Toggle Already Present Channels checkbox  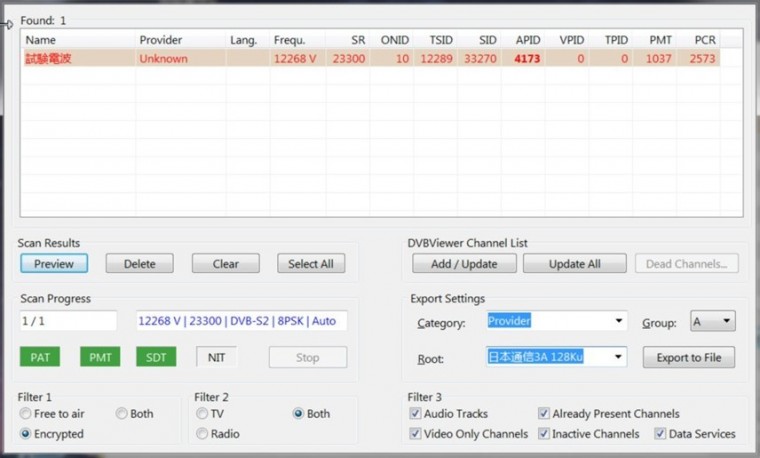pyautogui.click(x=609, y=413)
